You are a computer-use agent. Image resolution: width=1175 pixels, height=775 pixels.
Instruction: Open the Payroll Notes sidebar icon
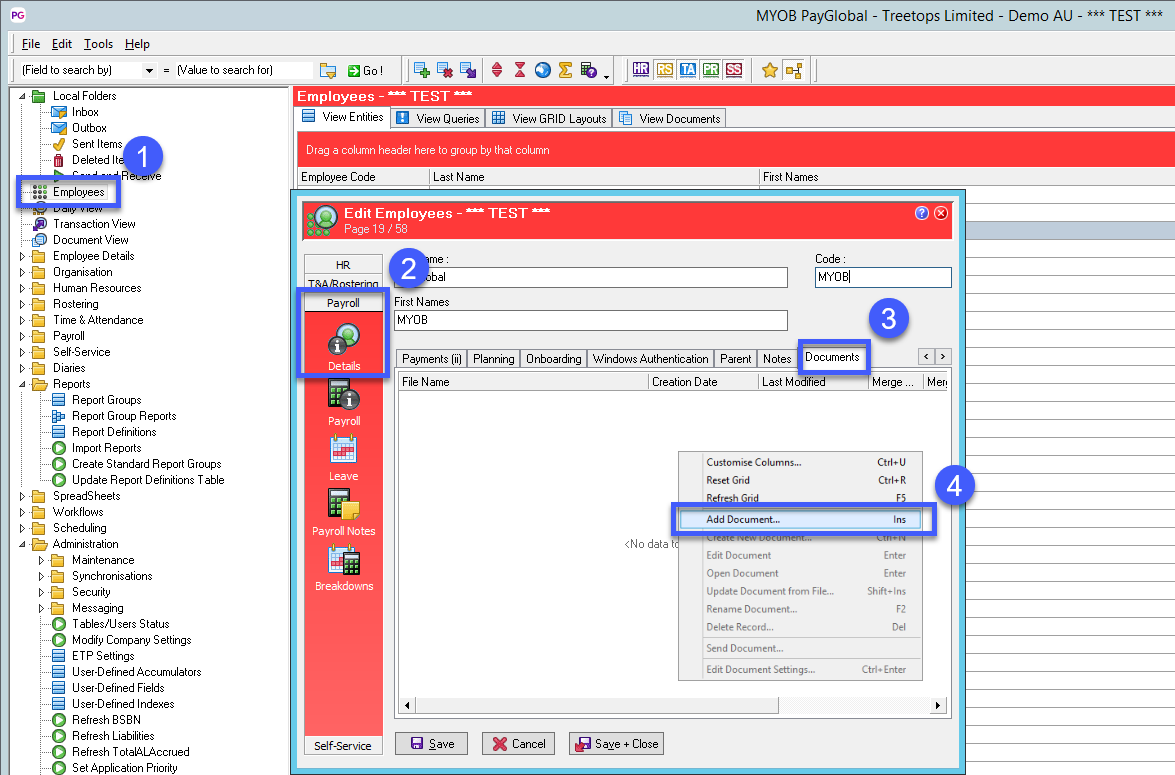click(x=344, y=512)
